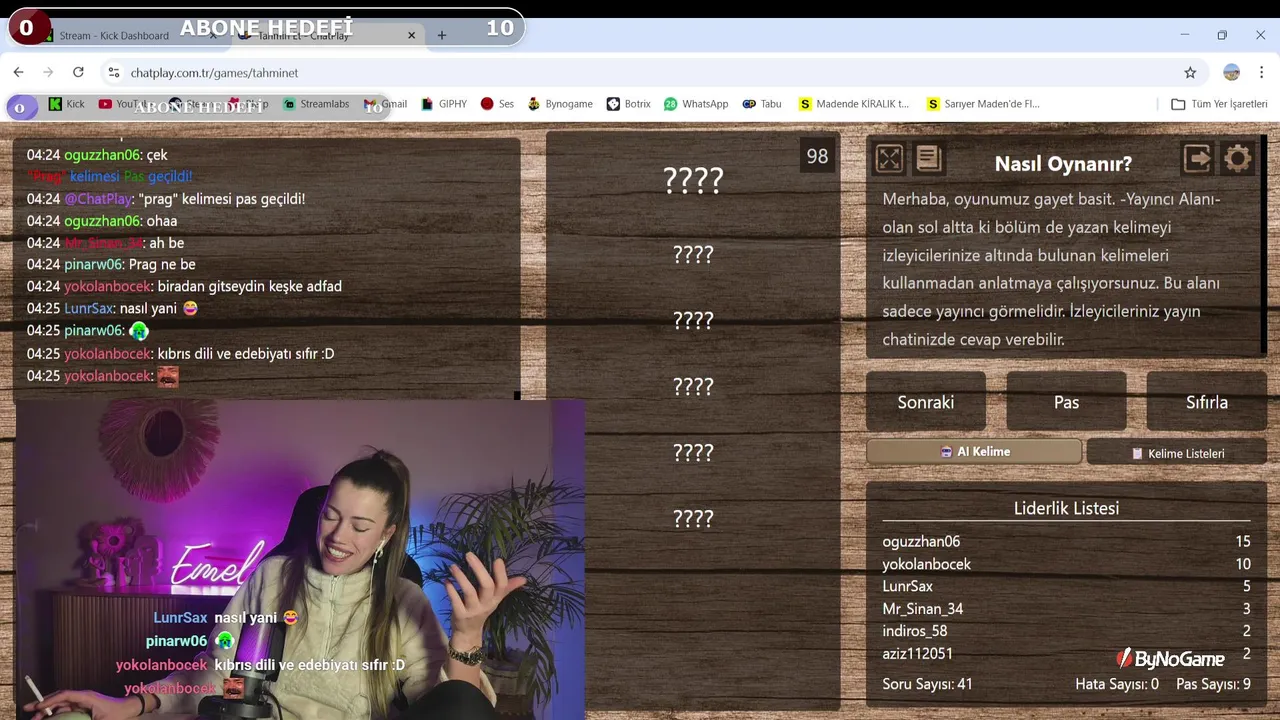Select aziz112051 row in leaderboard

pos(1066,653)
